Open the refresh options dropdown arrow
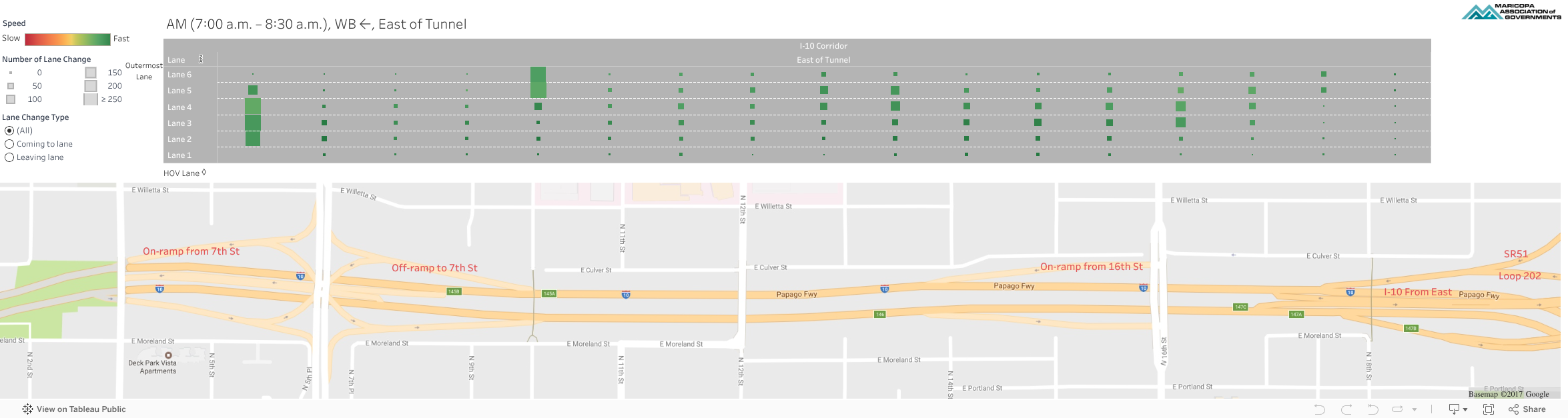The height and width of the screenshot is (418, 1568). click(x=1415, y=410)
